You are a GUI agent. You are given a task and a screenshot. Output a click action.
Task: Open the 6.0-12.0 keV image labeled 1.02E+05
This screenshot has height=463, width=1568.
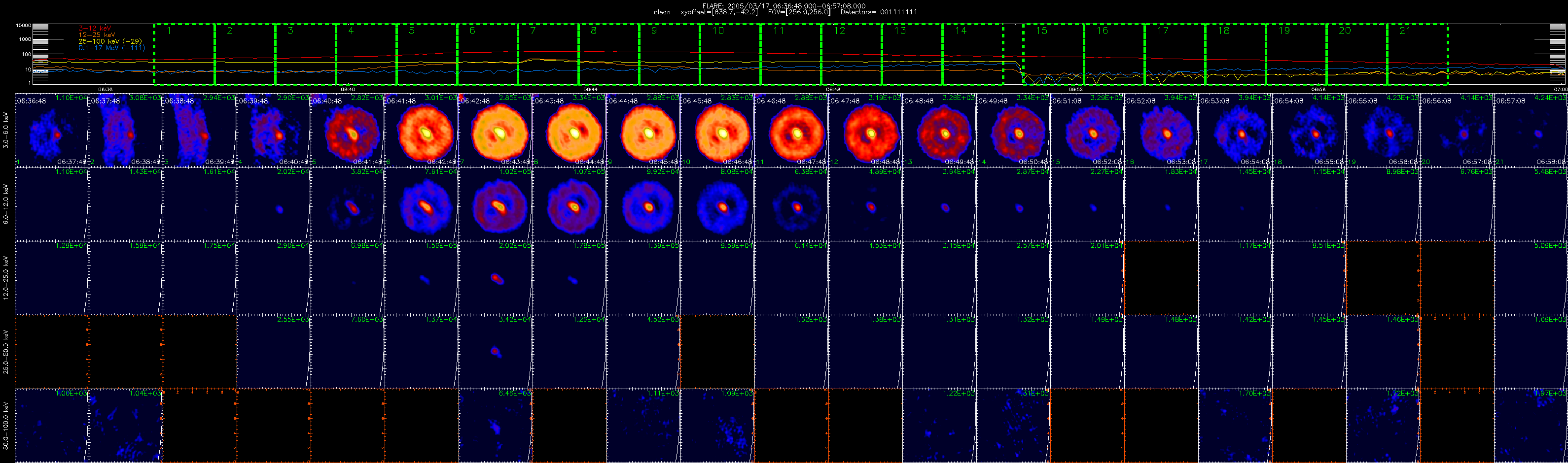[496, 204]
